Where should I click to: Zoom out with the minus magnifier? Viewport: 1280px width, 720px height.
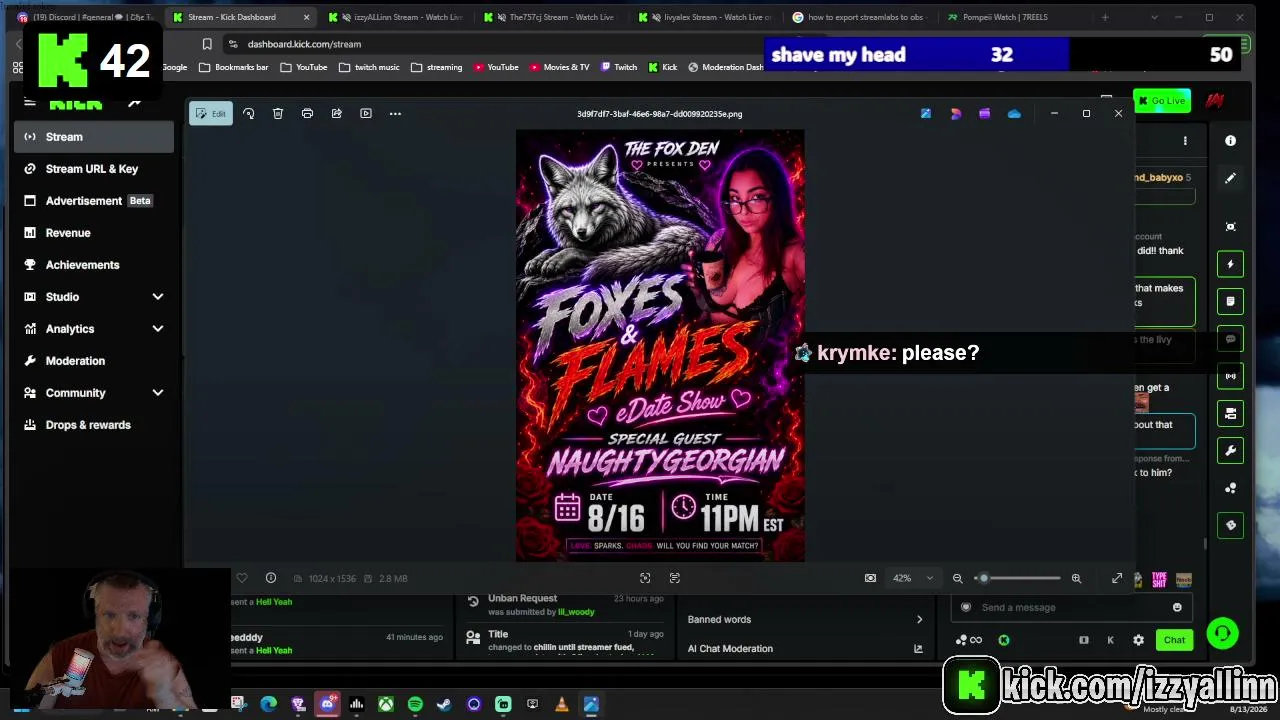(x=957, y=578)
